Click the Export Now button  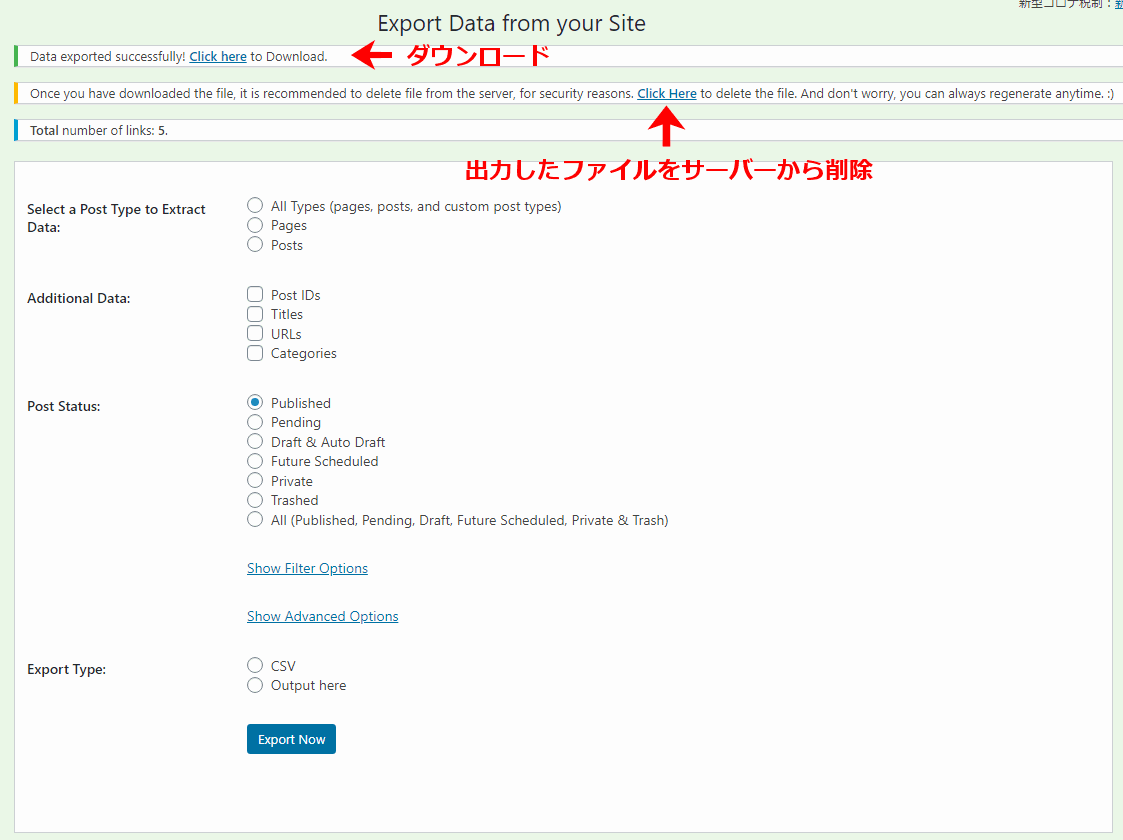pos(291,739)
